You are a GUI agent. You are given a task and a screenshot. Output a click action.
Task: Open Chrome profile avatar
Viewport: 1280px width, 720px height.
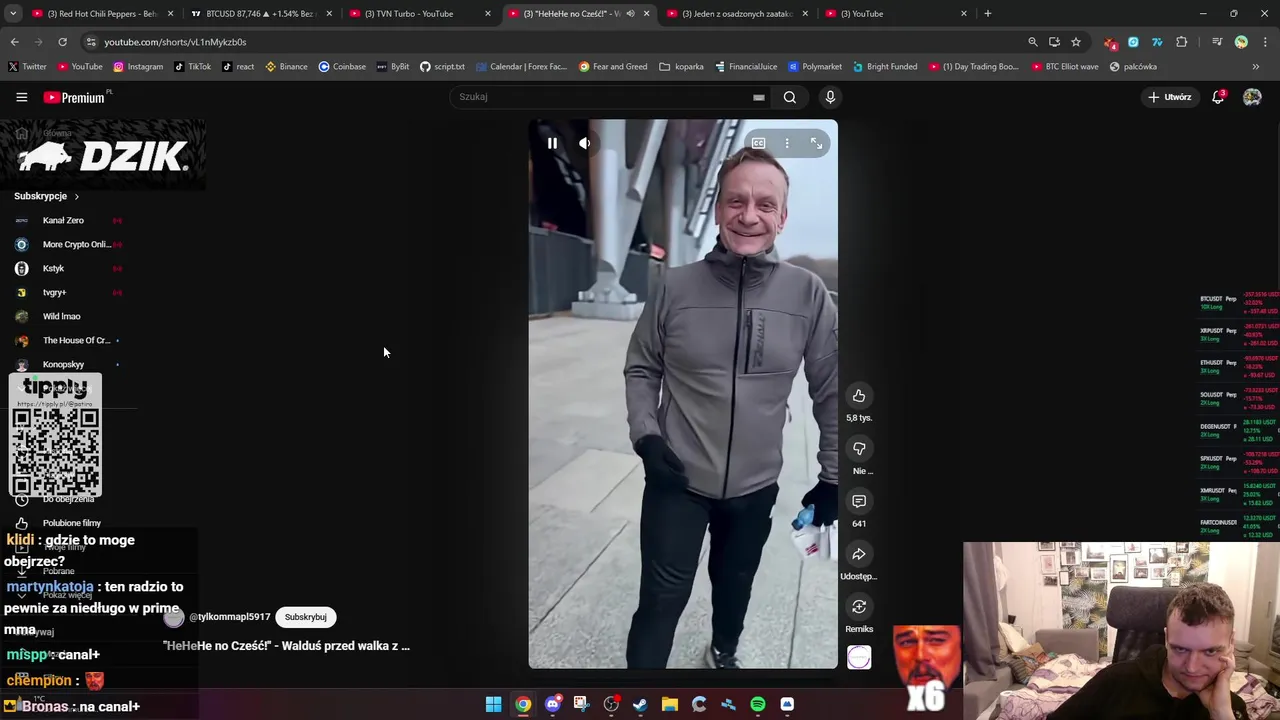[1241, 42]
